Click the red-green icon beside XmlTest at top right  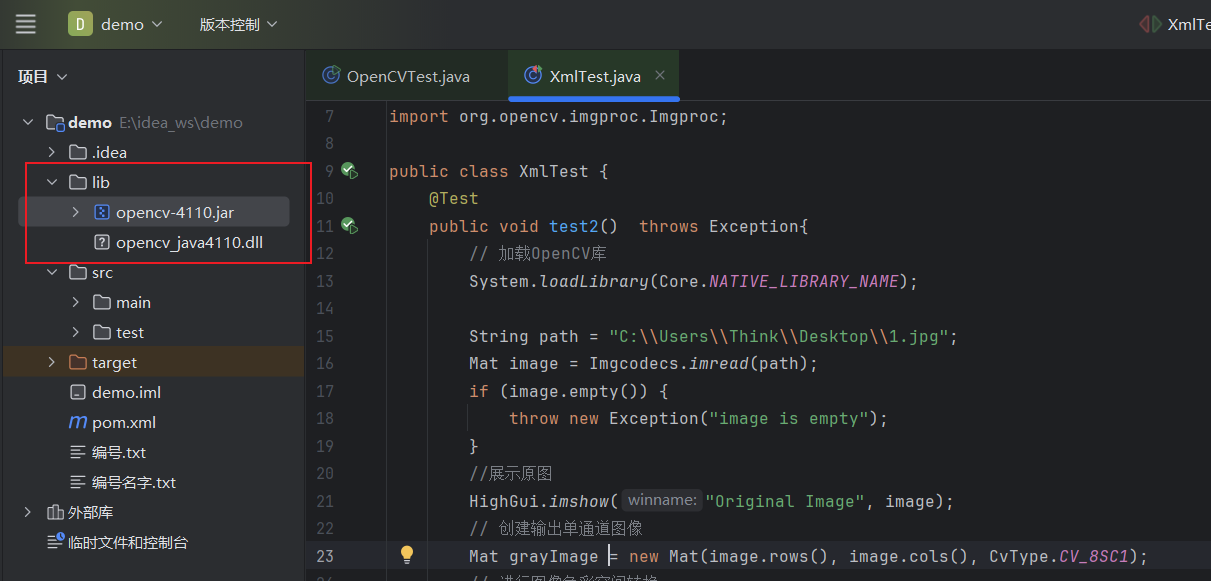[x=1150, y=24]
